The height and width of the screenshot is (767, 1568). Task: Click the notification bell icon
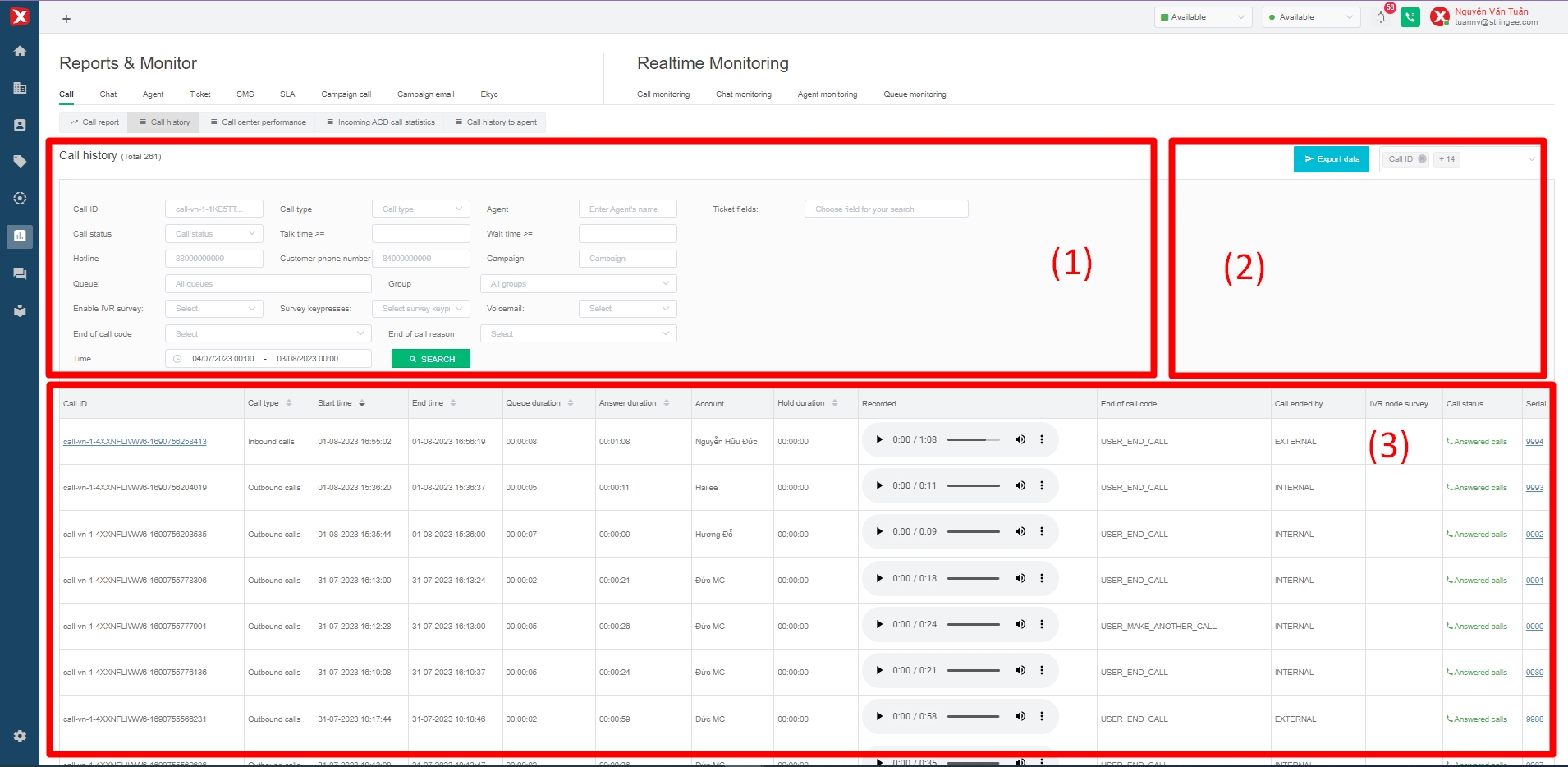(1381, 17)
